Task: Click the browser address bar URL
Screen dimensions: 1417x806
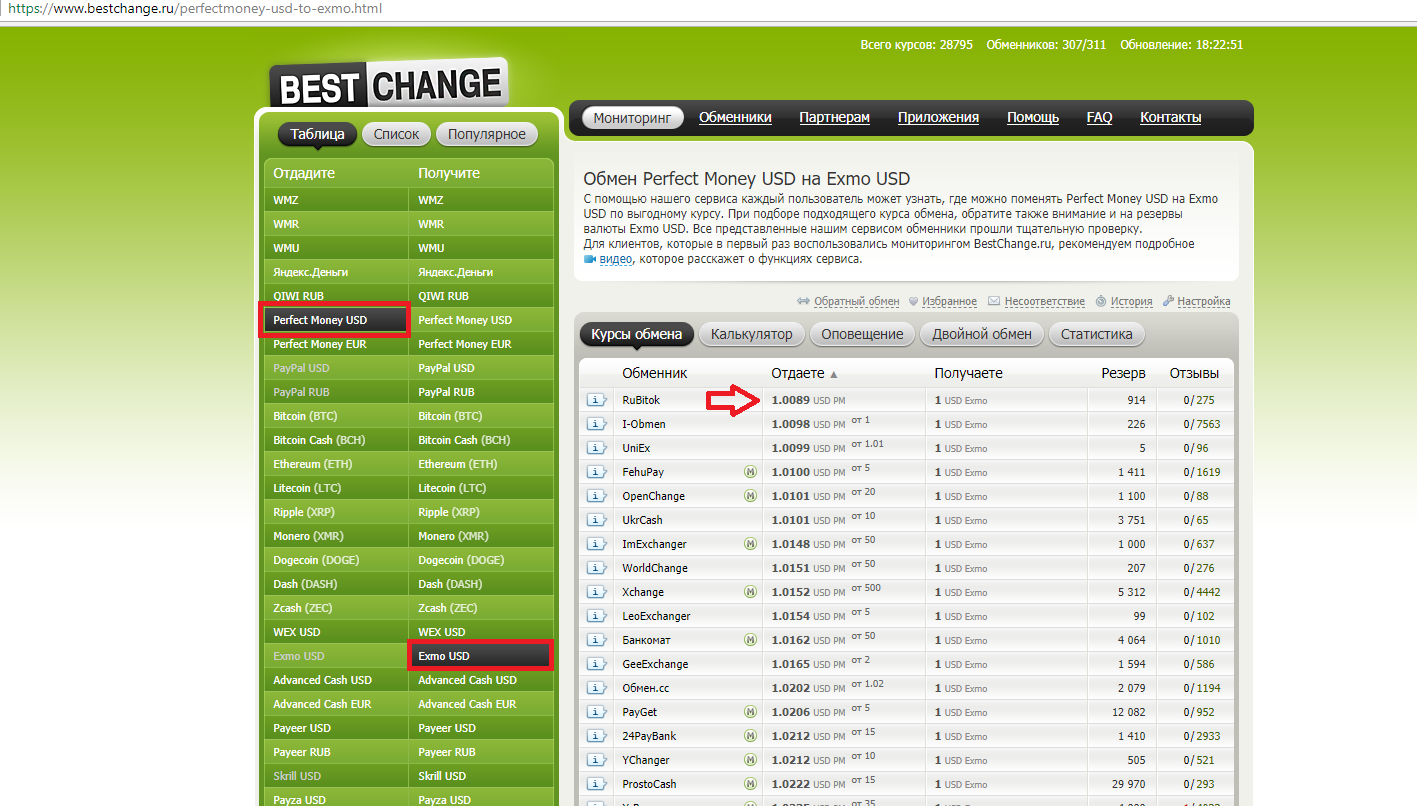Action: point(194,9)
